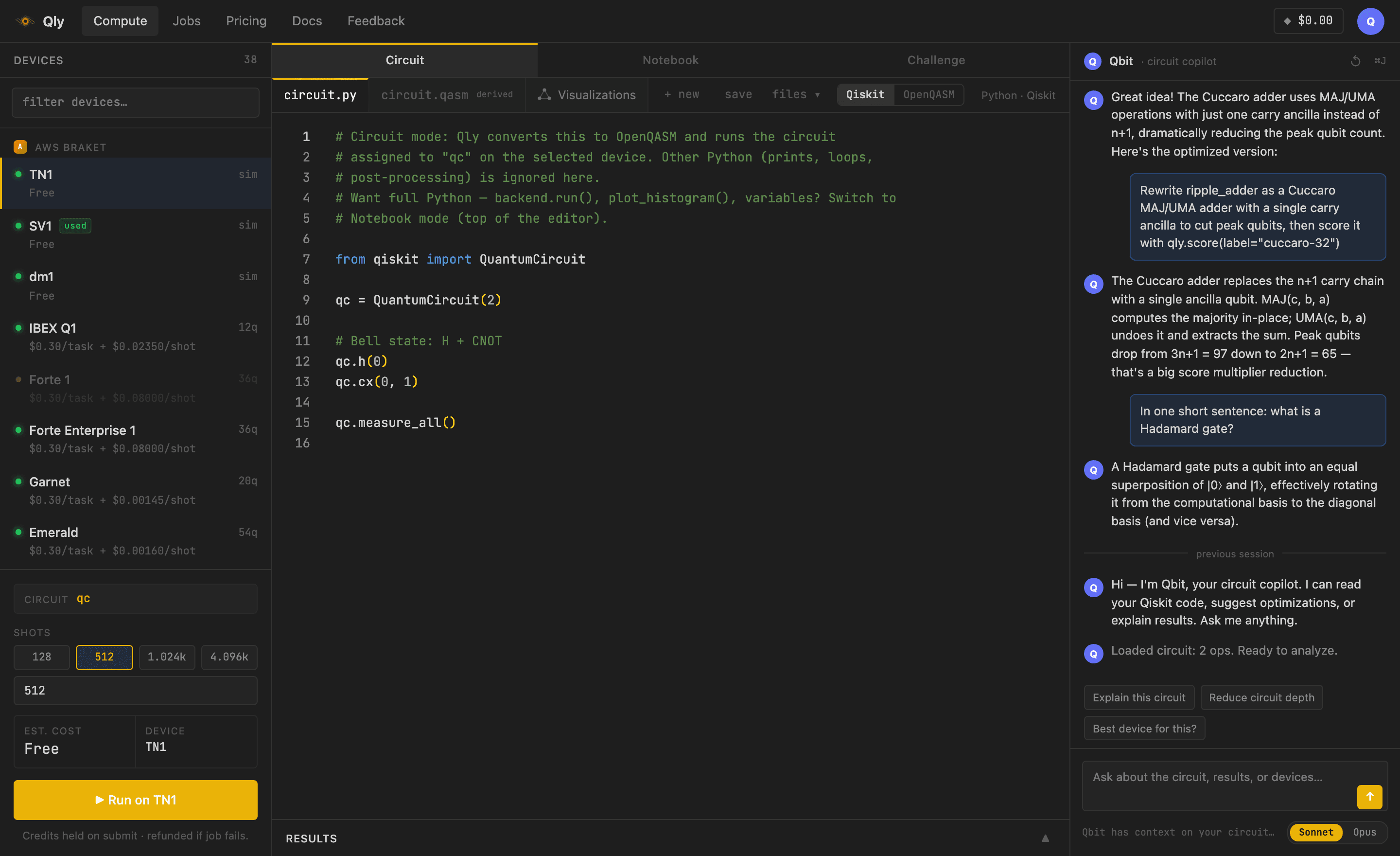Screen dimensions: 1400x856
Task: Open the $0.00 credits balance
Action: [x=1308, y=21]
